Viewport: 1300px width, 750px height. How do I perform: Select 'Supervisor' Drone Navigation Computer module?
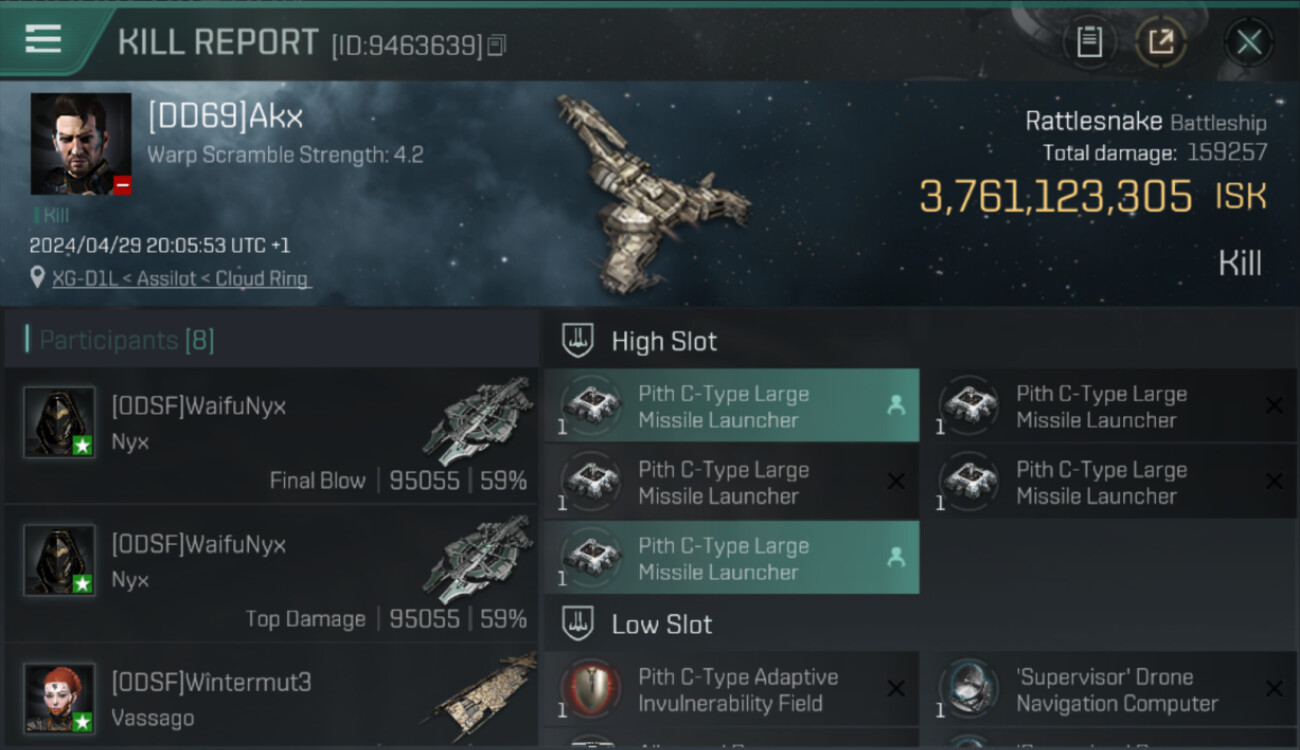click(1110, 690)
